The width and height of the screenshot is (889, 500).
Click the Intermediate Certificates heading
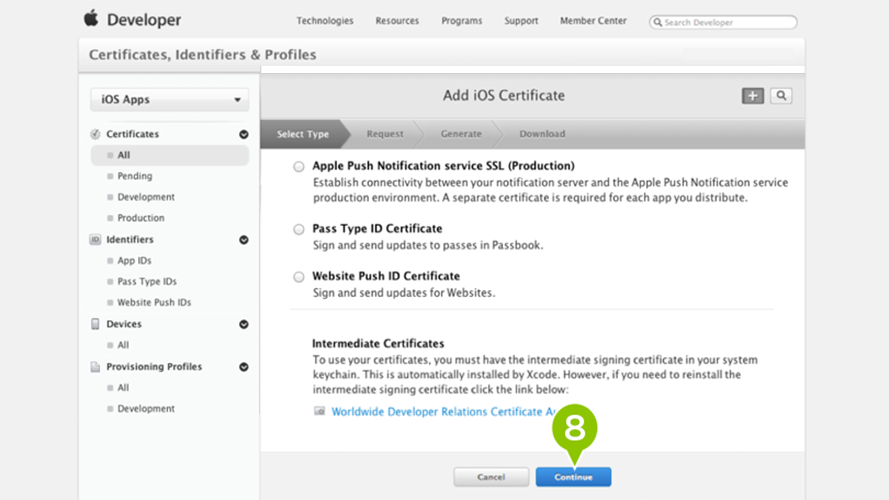tap(378, 343)
